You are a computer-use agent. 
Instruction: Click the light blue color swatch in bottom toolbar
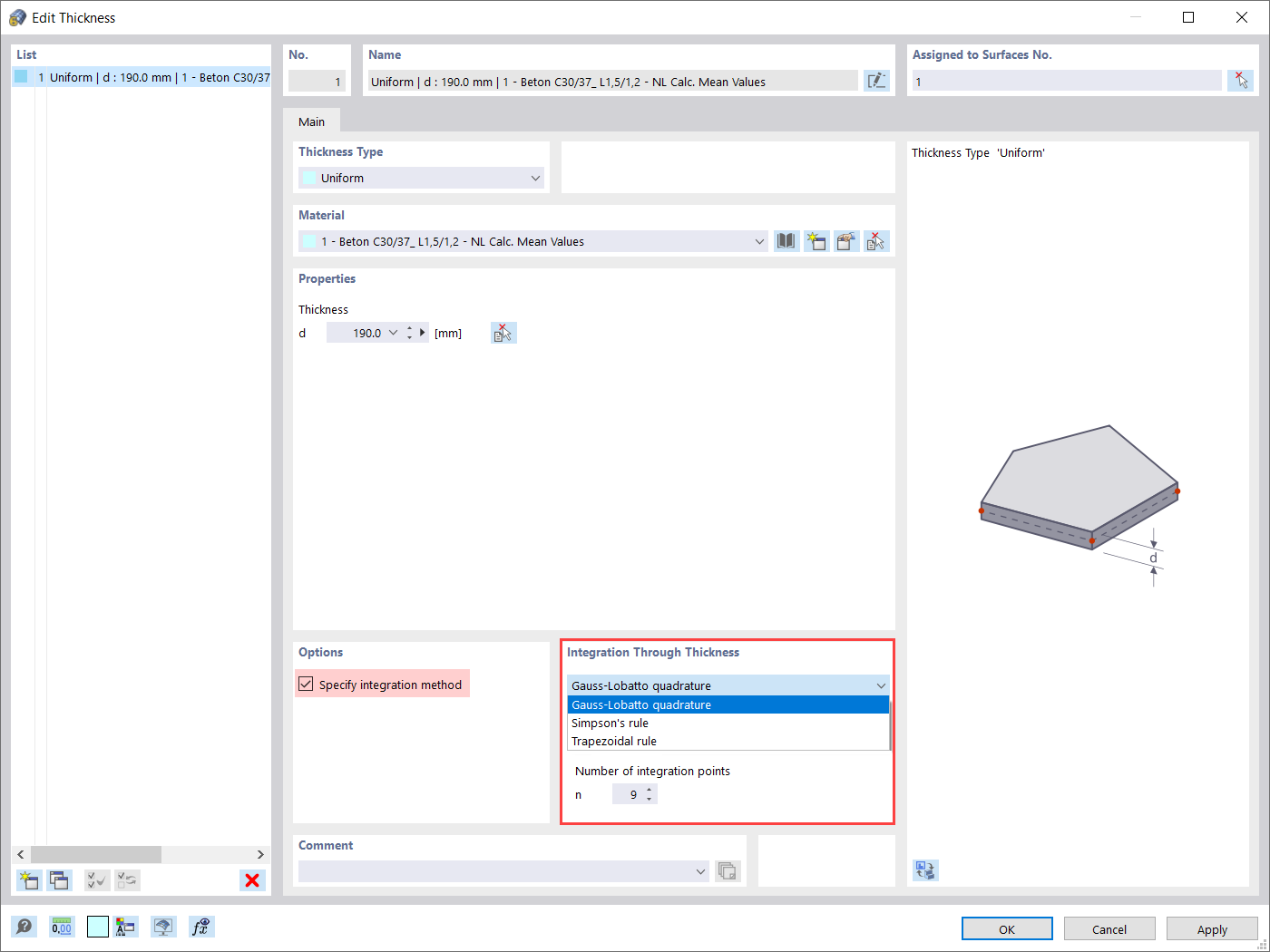point(98,927)
